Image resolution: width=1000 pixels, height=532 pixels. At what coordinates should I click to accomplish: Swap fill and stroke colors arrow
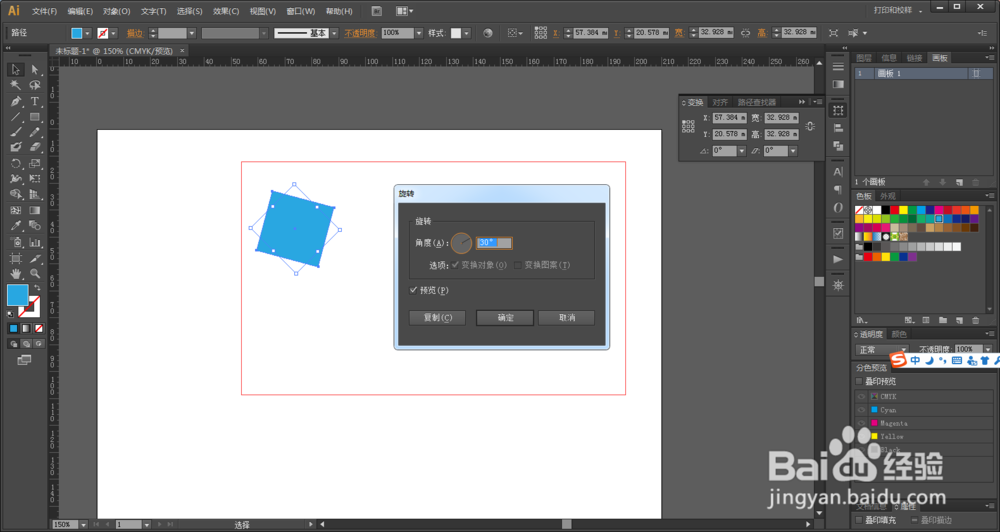pyautogui.click(x=37, y=288)
